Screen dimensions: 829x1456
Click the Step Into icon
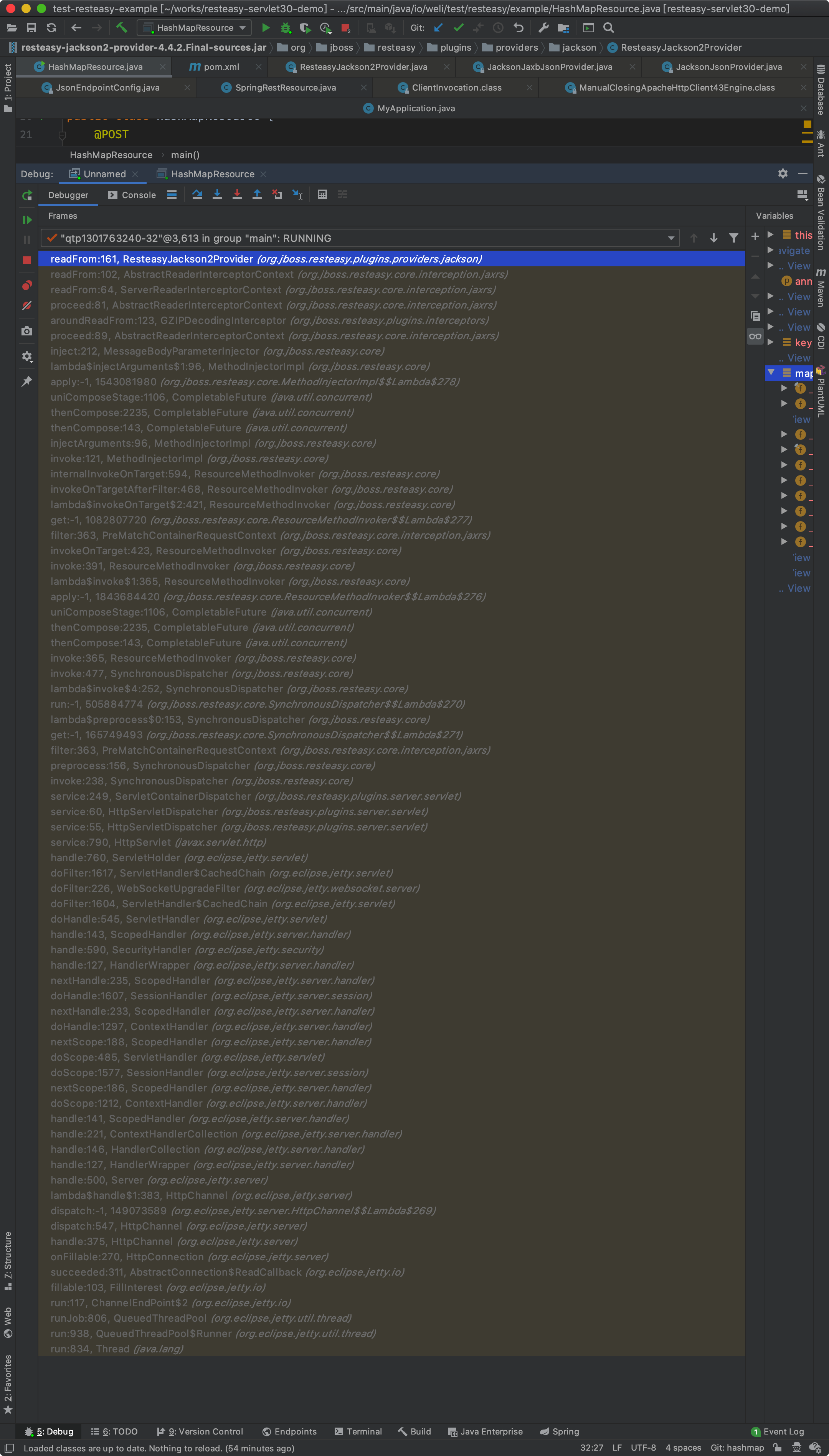click(217, 195)
